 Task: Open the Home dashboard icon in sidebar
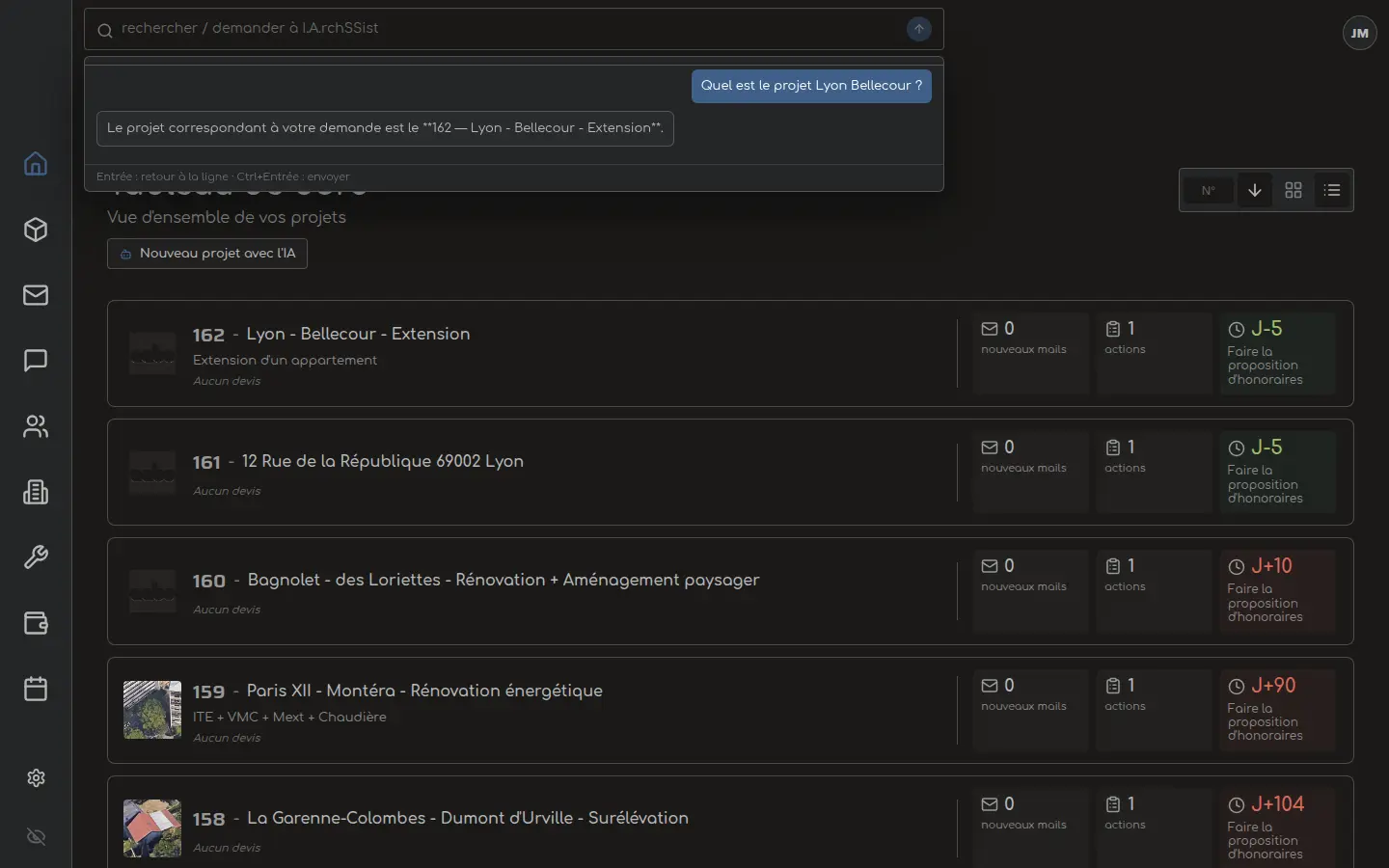click(36, 164)
